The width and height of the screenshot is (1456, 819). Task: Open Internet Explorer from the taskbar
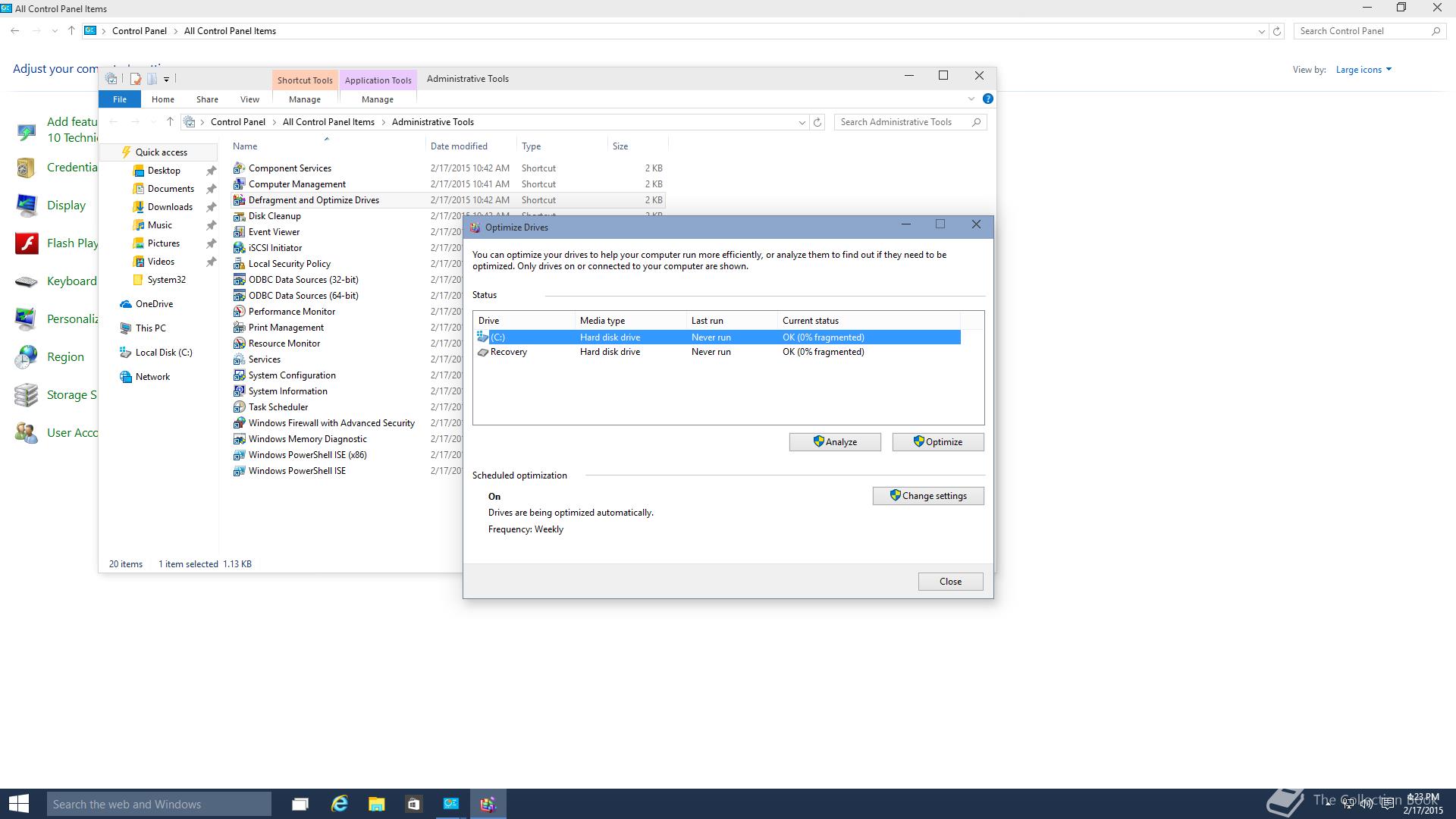pos(339,804)
